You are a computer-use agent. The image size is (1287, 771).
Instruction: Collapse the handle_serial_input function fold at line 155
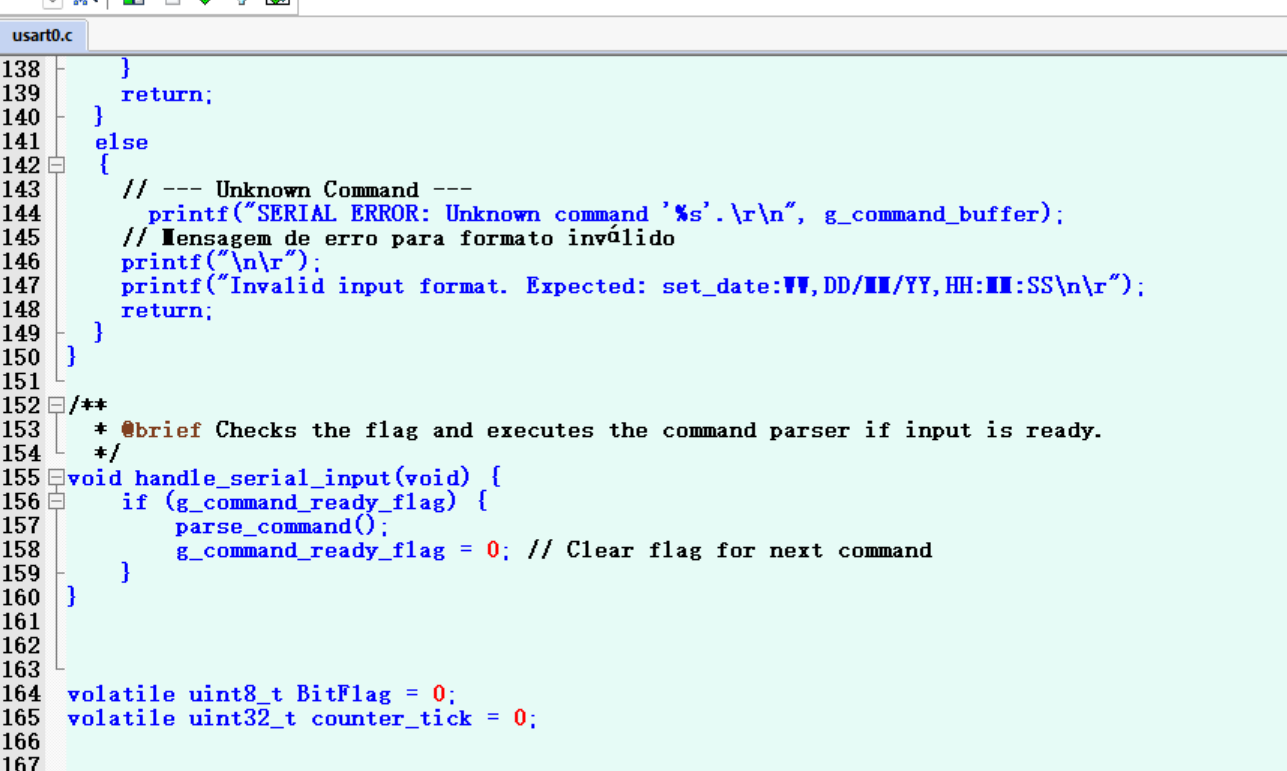57,478
